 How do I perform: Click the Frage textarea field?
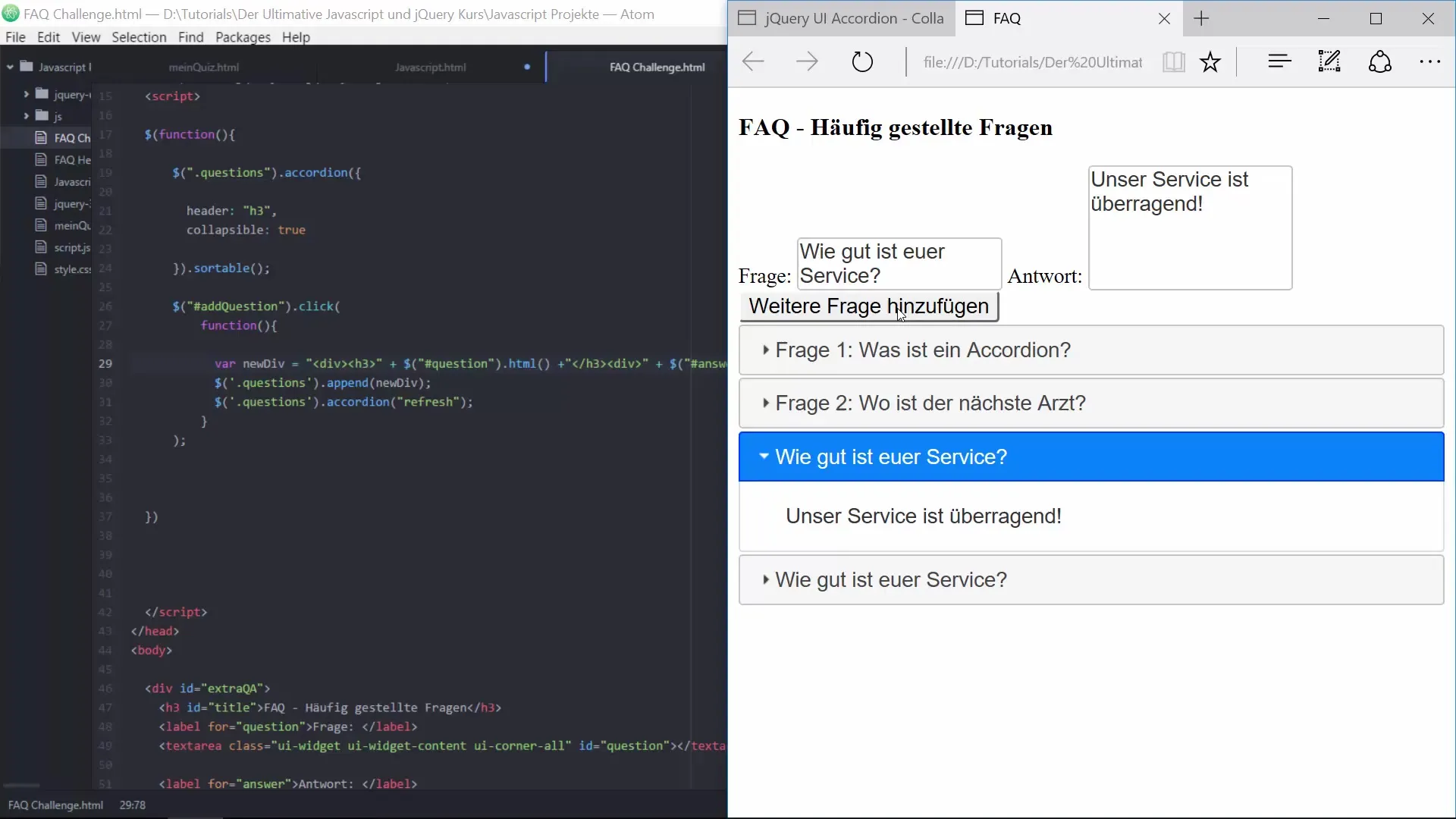click(x=899, y=264)
